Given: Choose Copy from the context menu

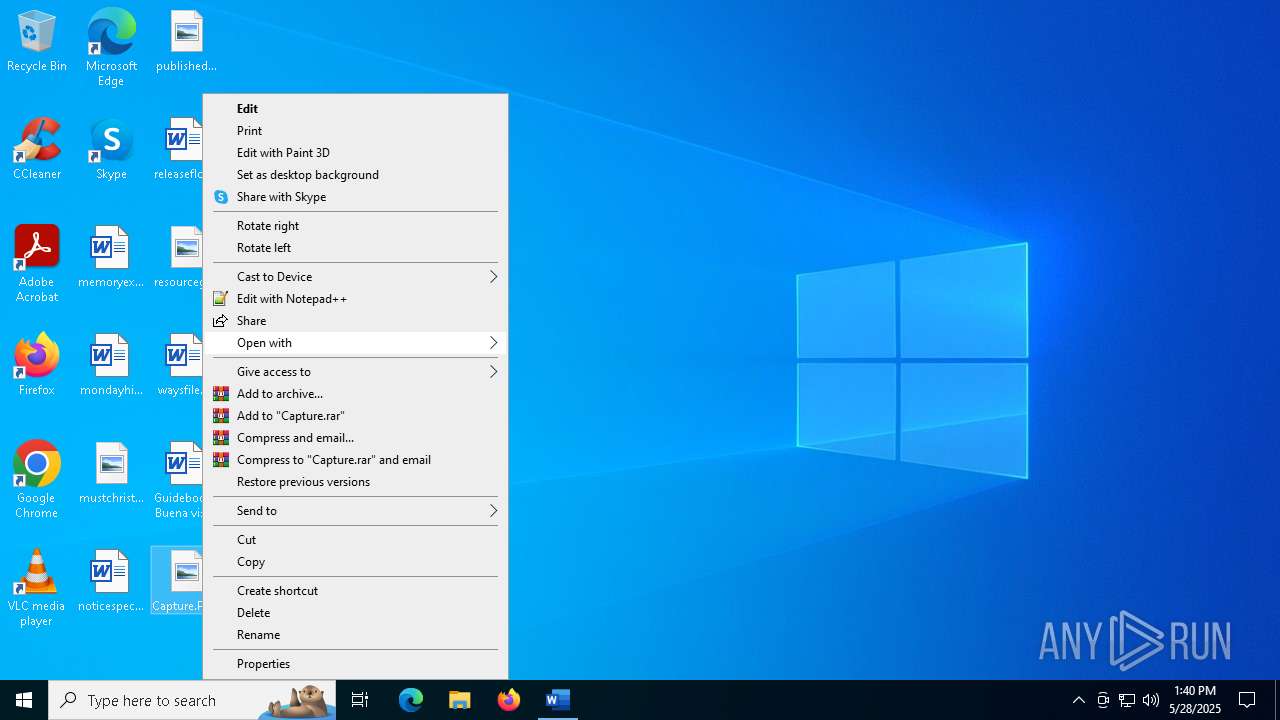Looking at the screenshot, I should 355,562.
